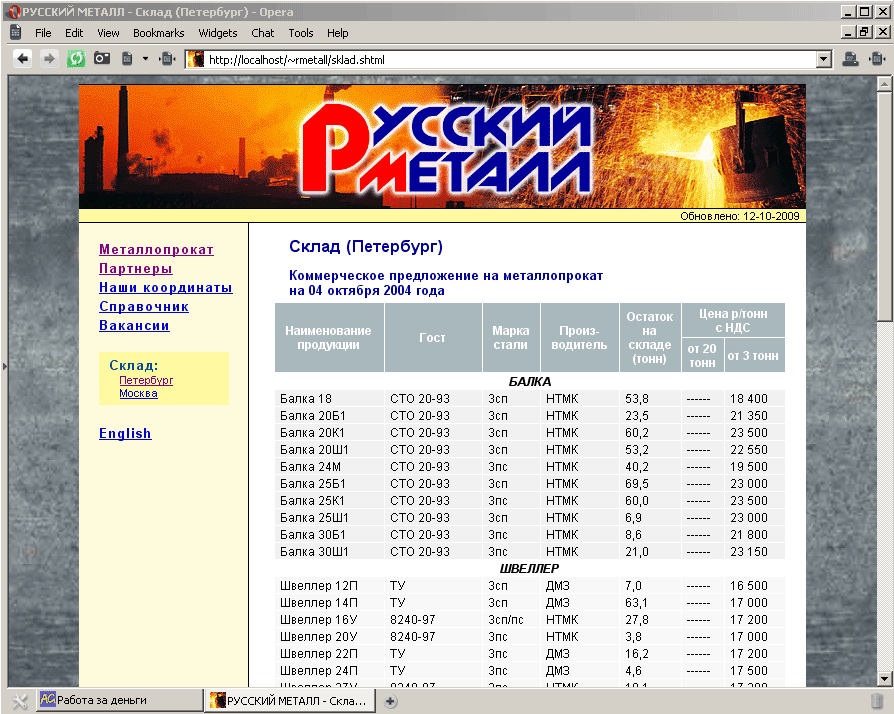
Task: Click the printer icon right of the address bar
Action: (850, 59)
